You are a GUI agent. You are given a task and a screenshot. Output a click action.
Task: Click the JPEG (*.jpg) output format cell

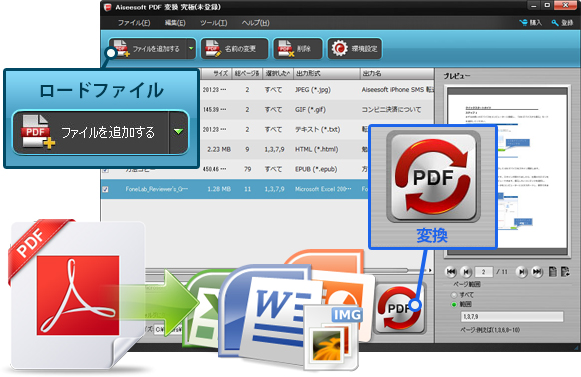pos(313,90)
